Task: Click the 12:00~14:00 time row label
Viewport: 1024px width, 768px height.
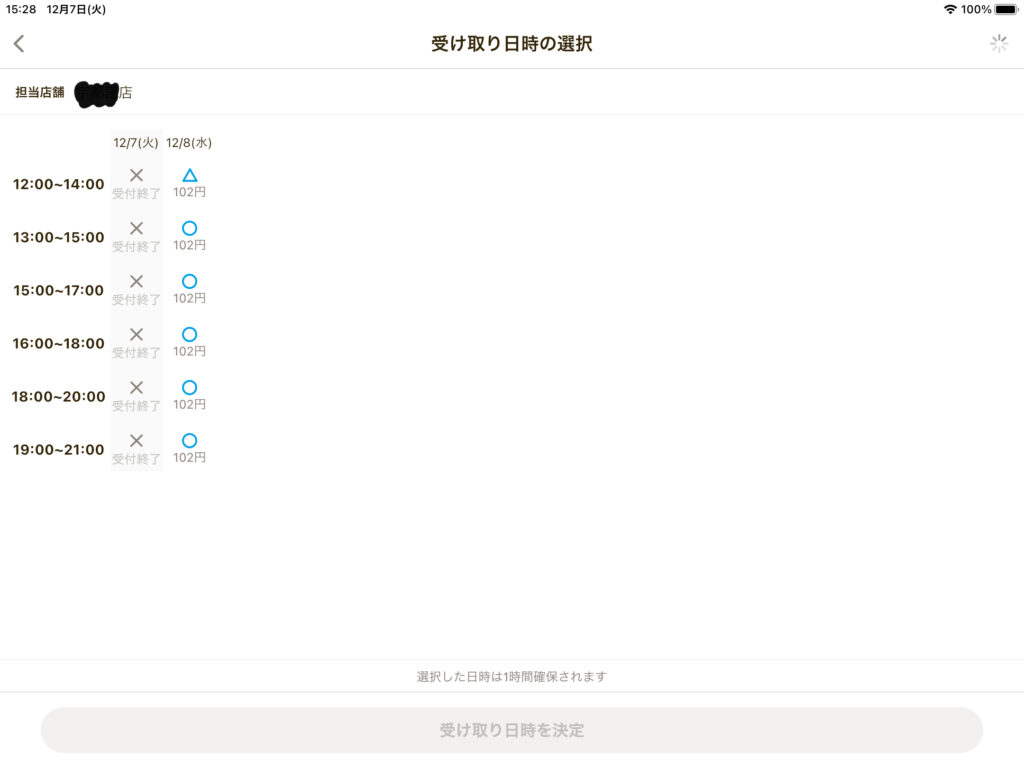Action: tap(58, 184)
